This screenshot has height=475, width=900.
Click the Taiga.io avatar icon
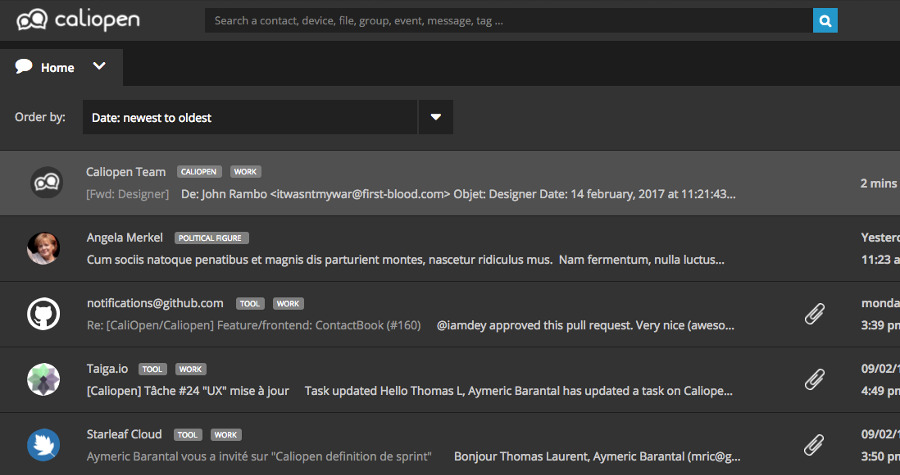click(x=44, y=379)
